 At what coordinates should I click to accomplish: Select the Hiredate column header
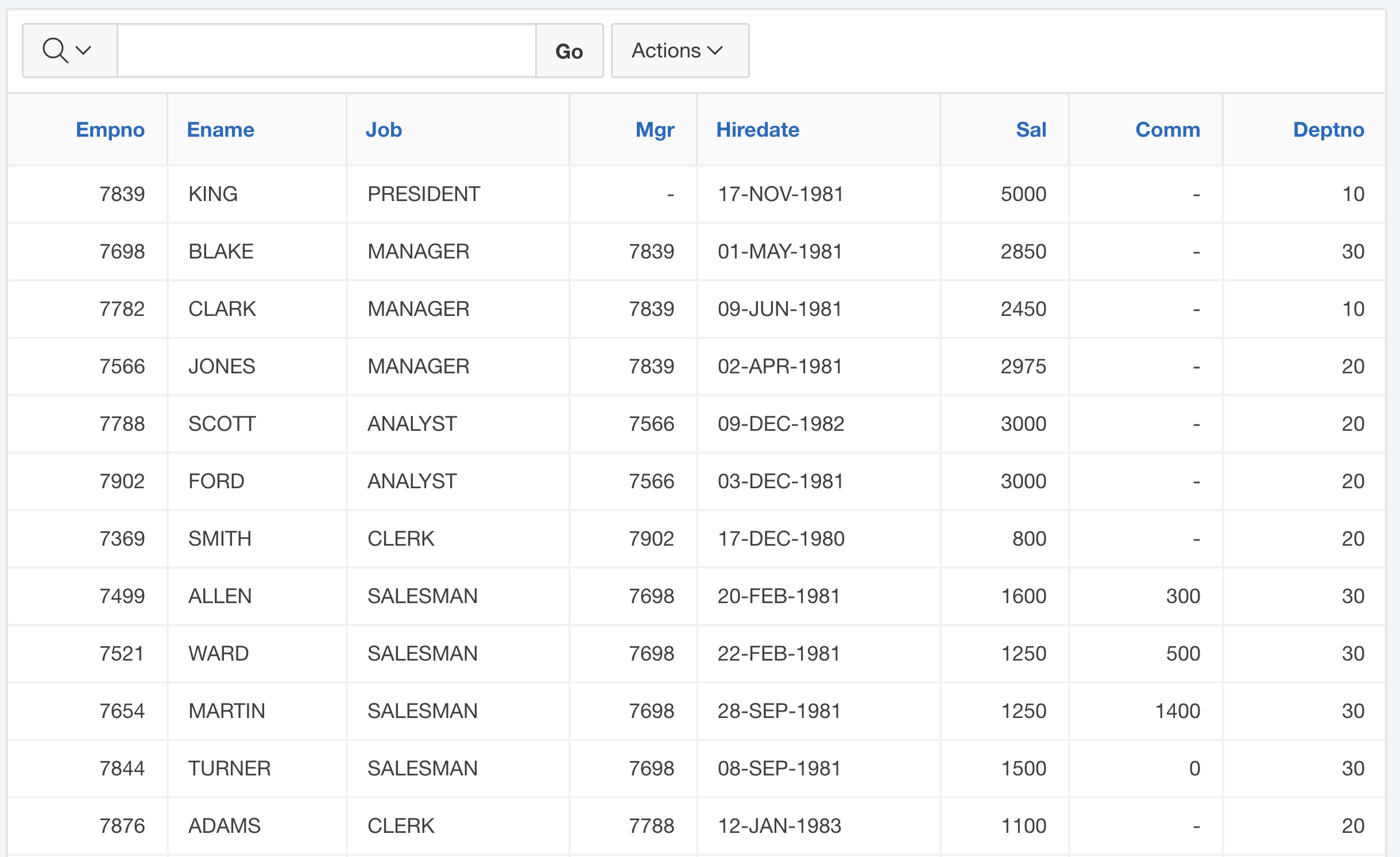tap(757, 130)
